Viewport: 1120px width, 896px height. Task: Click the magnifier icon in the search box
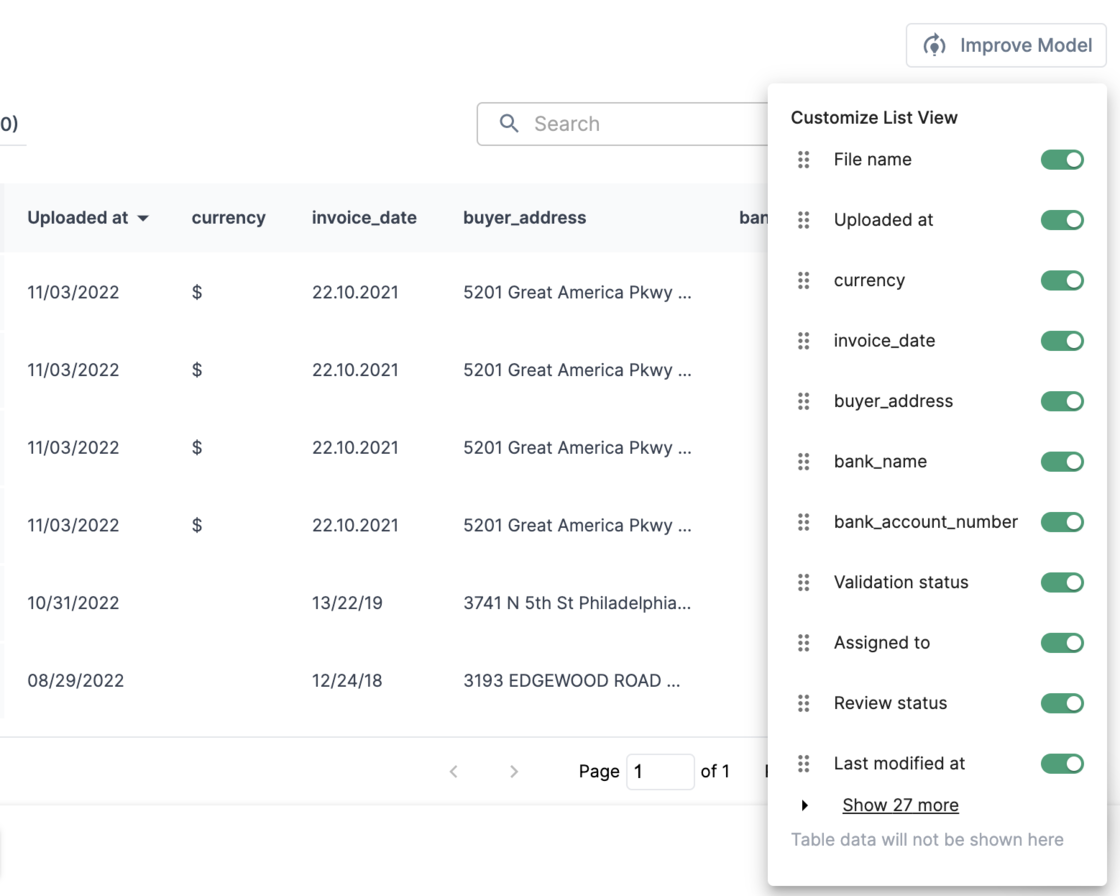click(509, 124)
